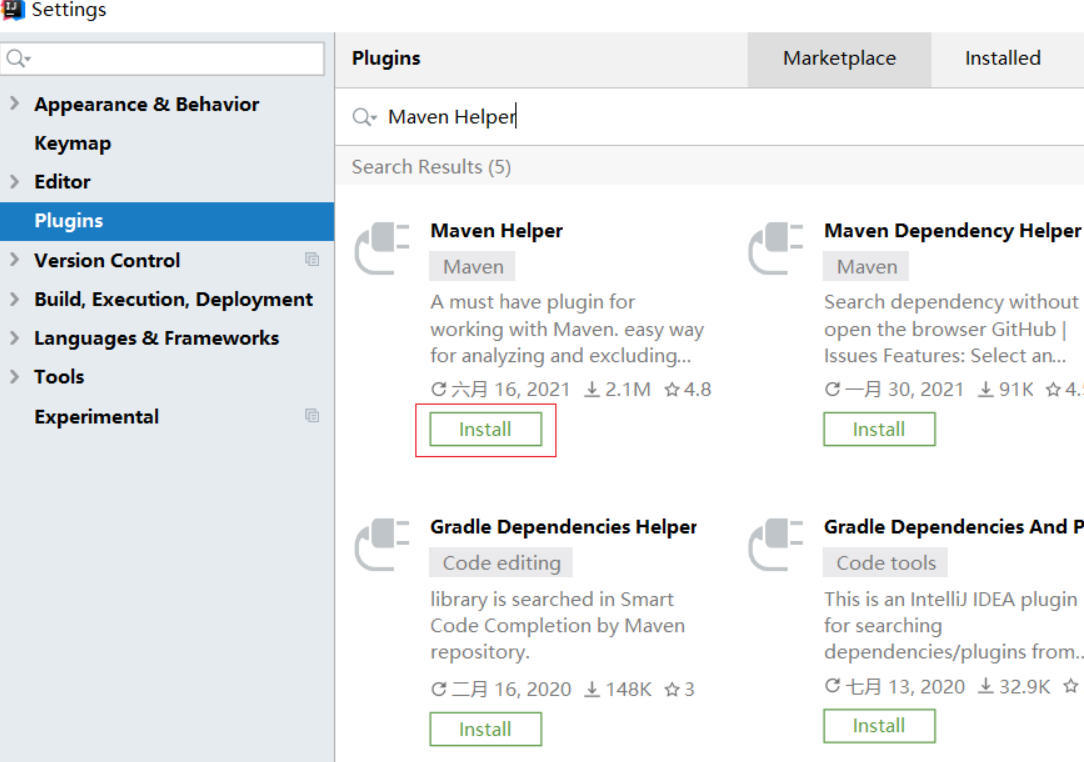Screen dimensions: 1084x762
Task: Expand the Version Control settings node
Action: click(x=15, y=260)
